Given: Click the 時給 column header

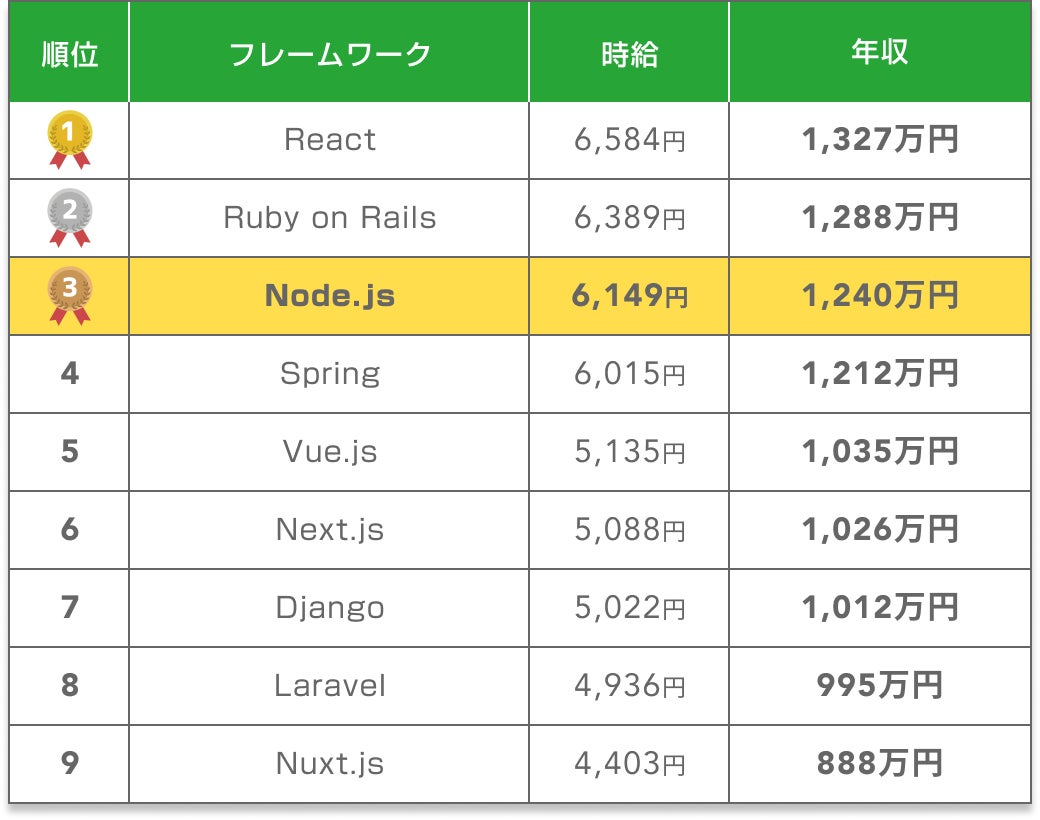Looking at the screenshot, I should coord(630,53).
